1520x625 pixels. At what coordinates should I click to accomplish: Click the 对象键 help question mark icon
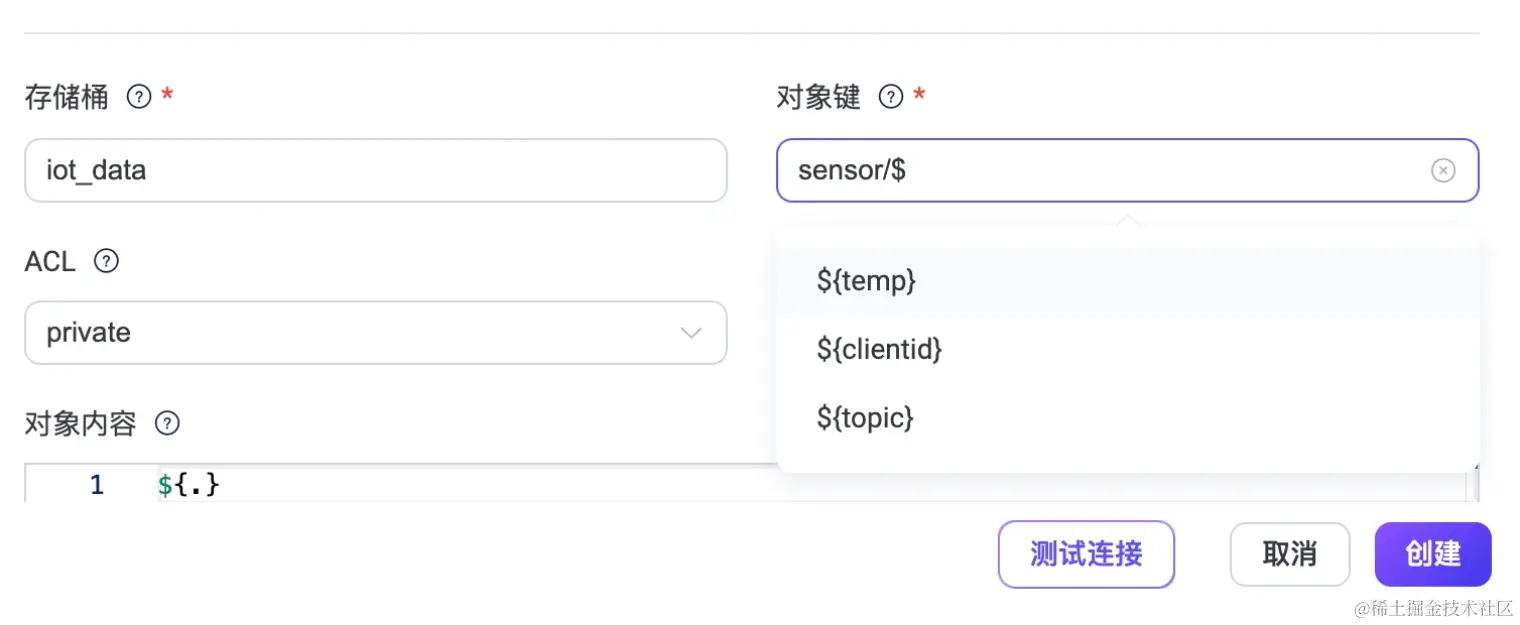coord(890,96)
